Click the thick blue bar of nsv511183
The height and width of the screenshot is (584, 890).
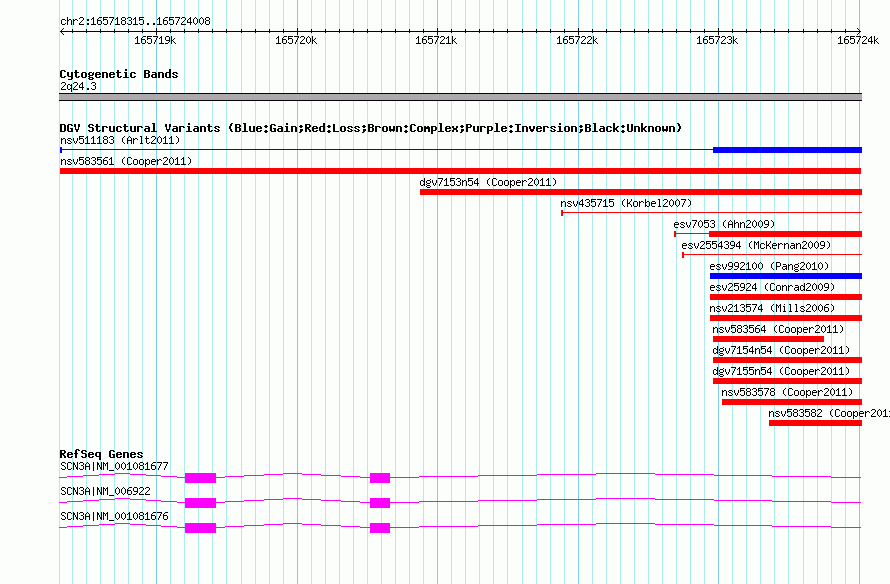click(x=787, y=150)
